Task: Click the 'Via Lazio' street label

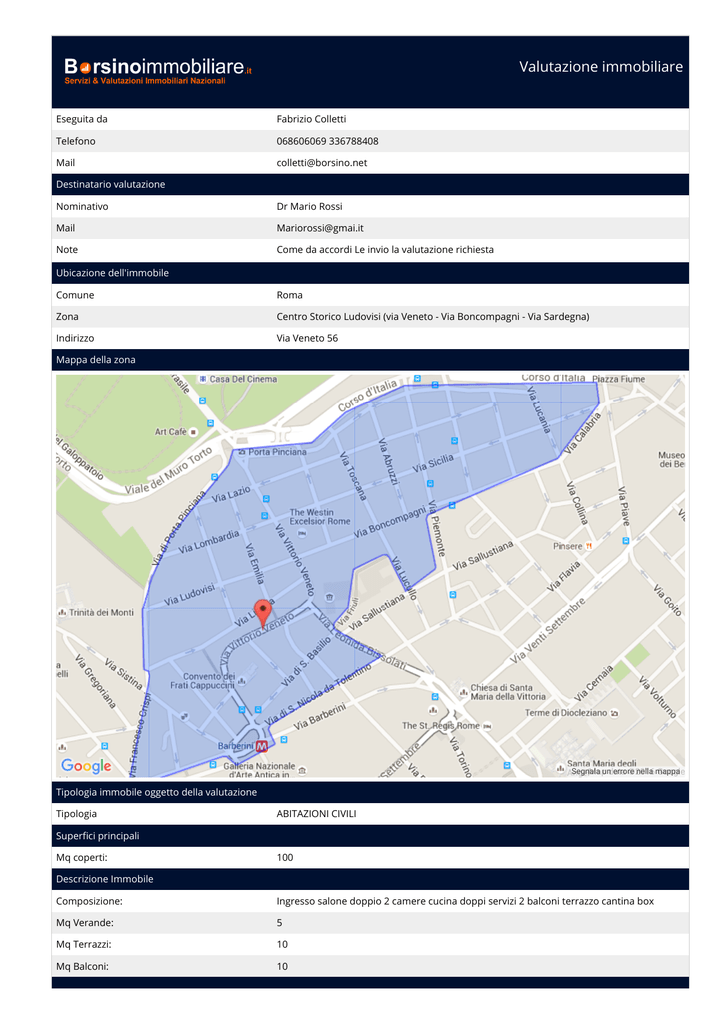Action: pyautogui.click(x=231, y=494)
